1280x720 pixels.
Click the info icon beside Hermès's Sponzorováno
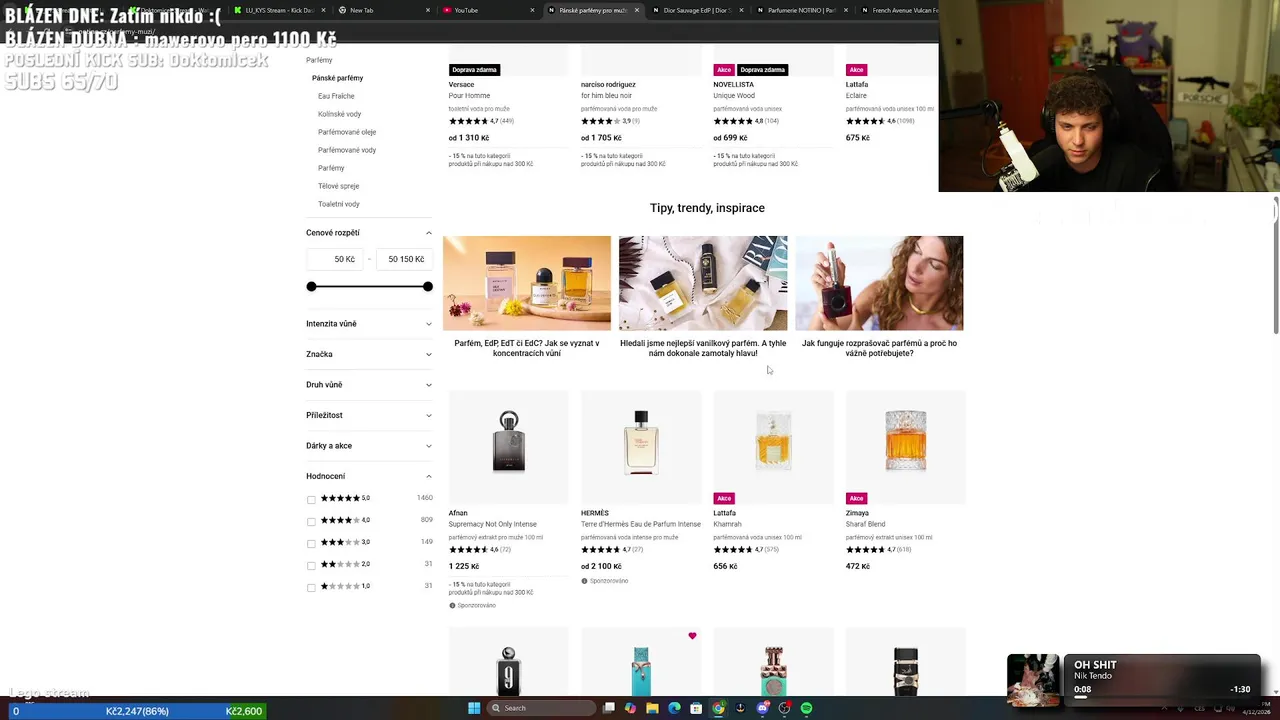click(584, 581)
